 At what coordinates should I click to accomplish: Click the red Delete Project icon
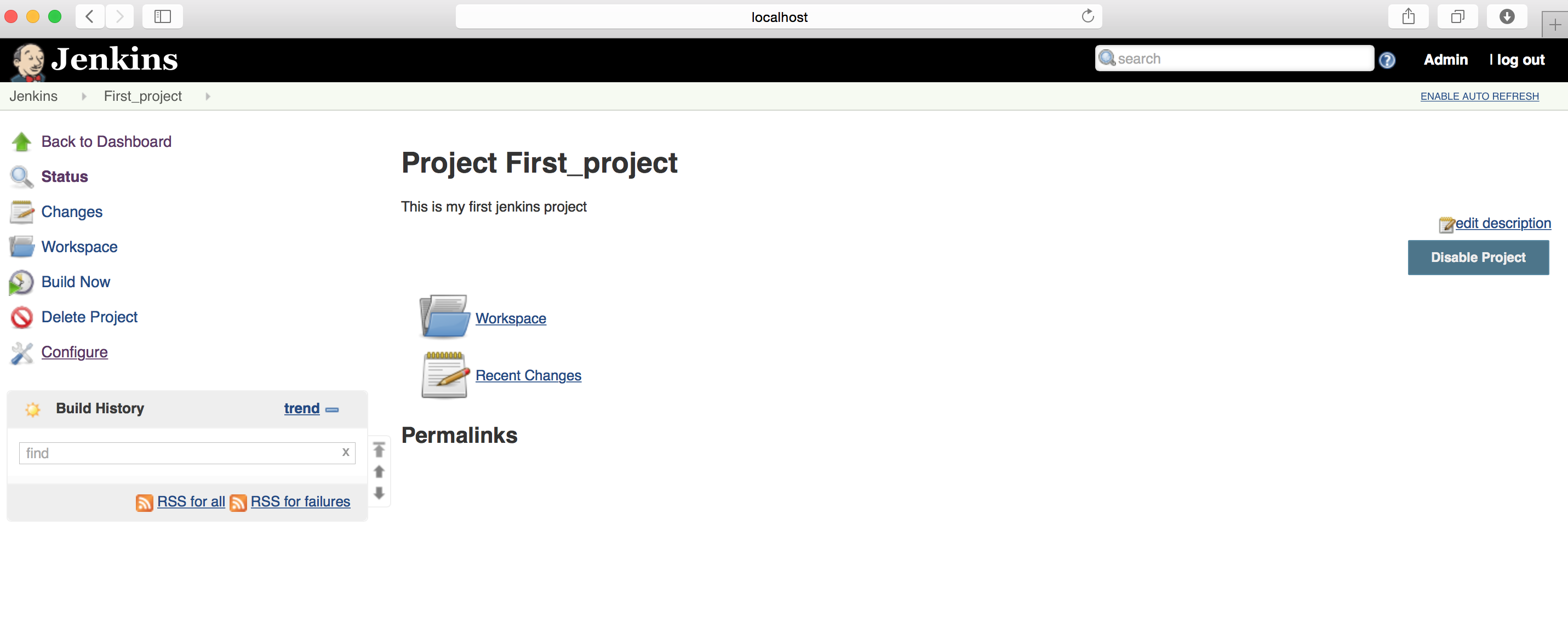[x=22, y=317]
